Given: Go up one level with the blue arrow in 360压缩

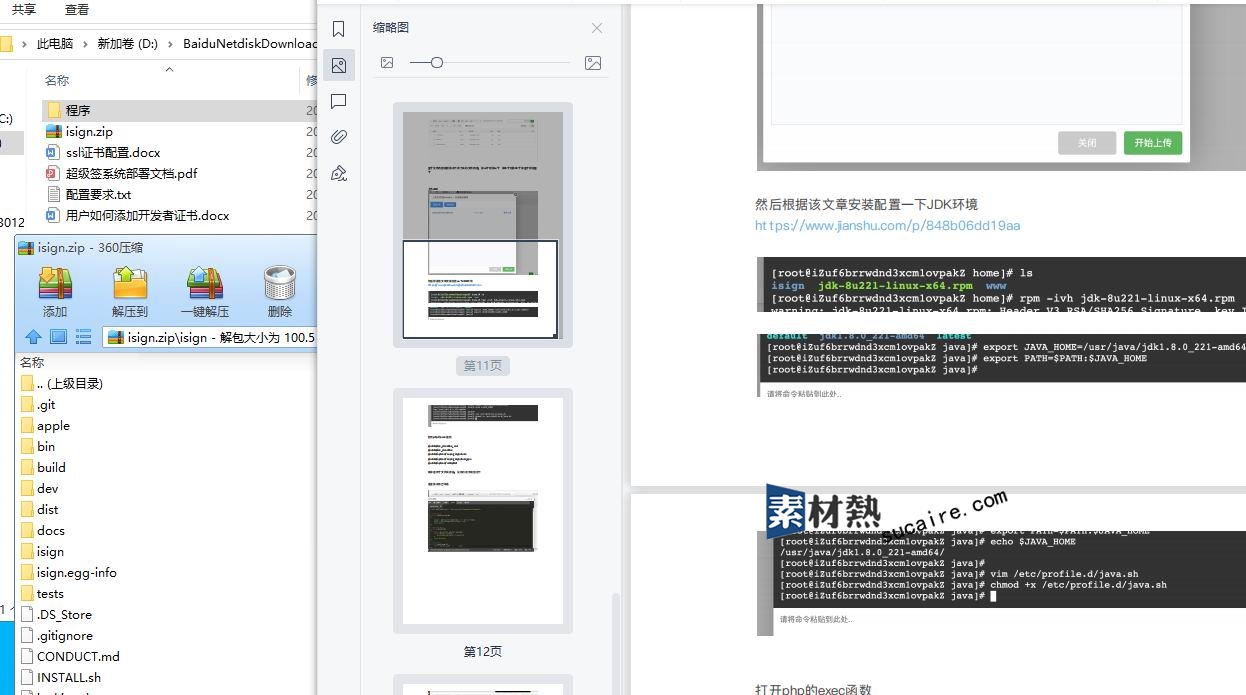Looking at the screenshot, I should [33, 337].
